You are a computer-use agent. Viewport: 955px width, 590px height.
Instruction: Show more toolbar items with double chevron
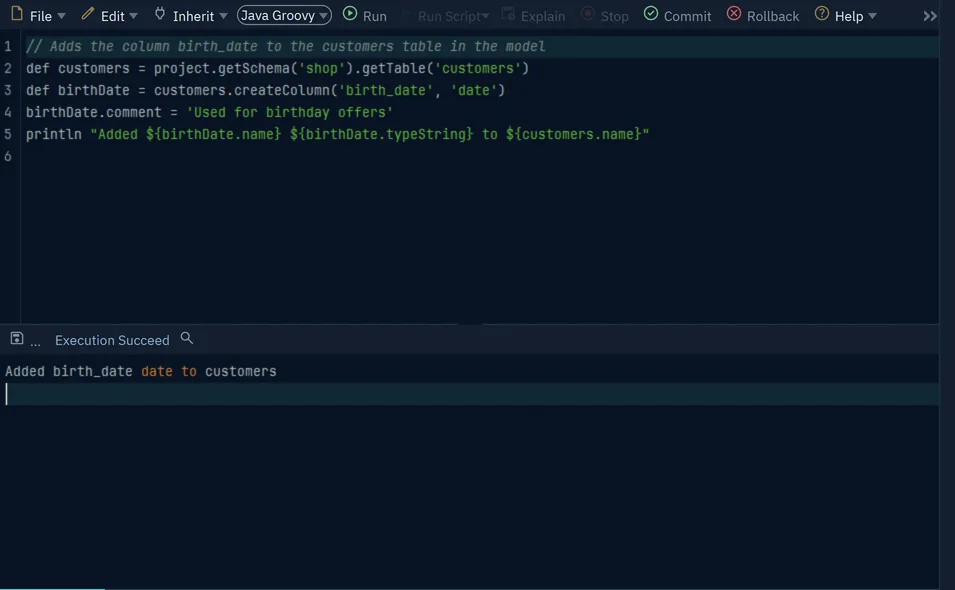pyautogui.click(x=930, y=16)
